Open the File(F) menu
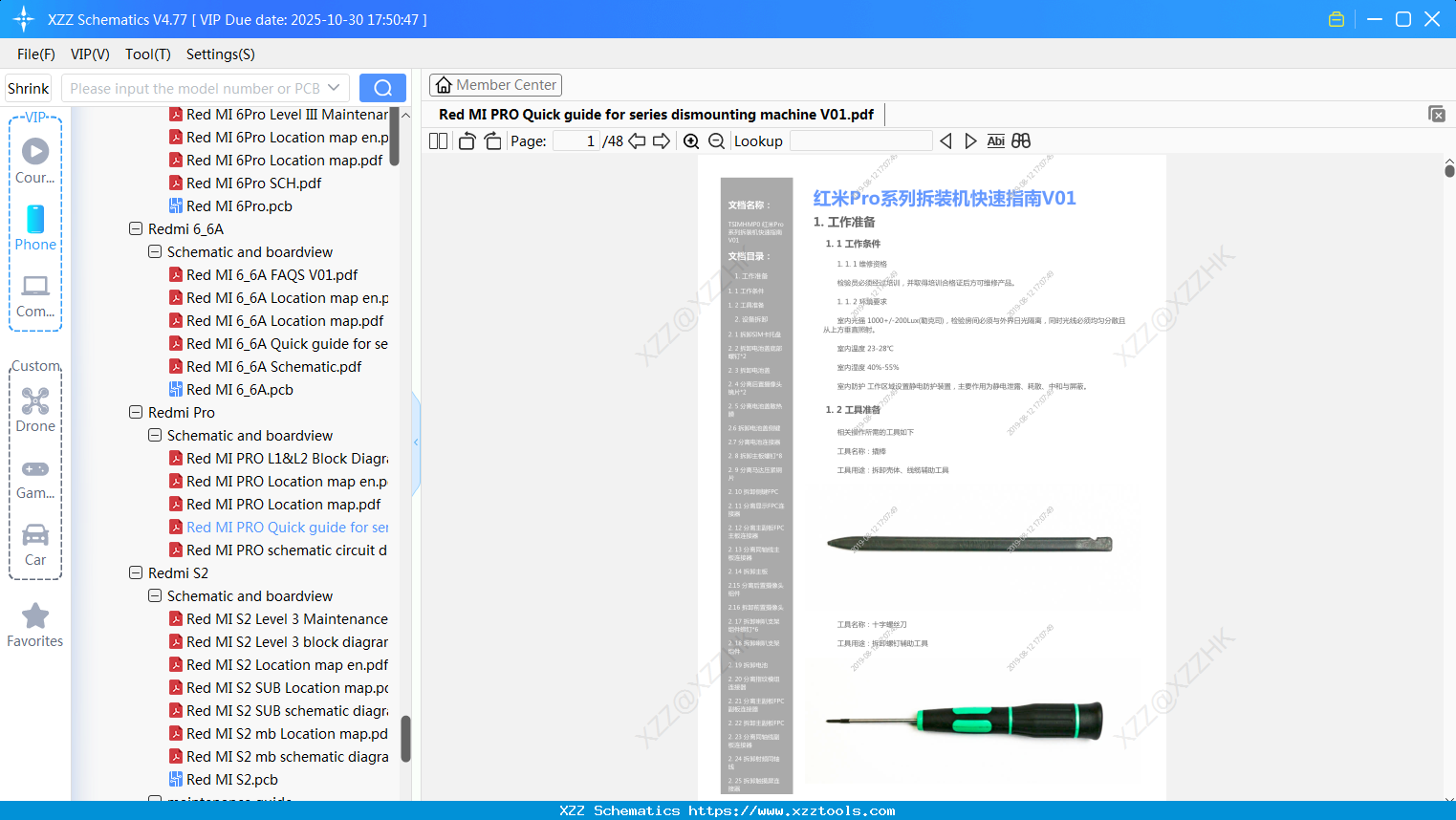The width and height of the screenshot is (1456, 820). pyautogui.click(x=36, y=54)
